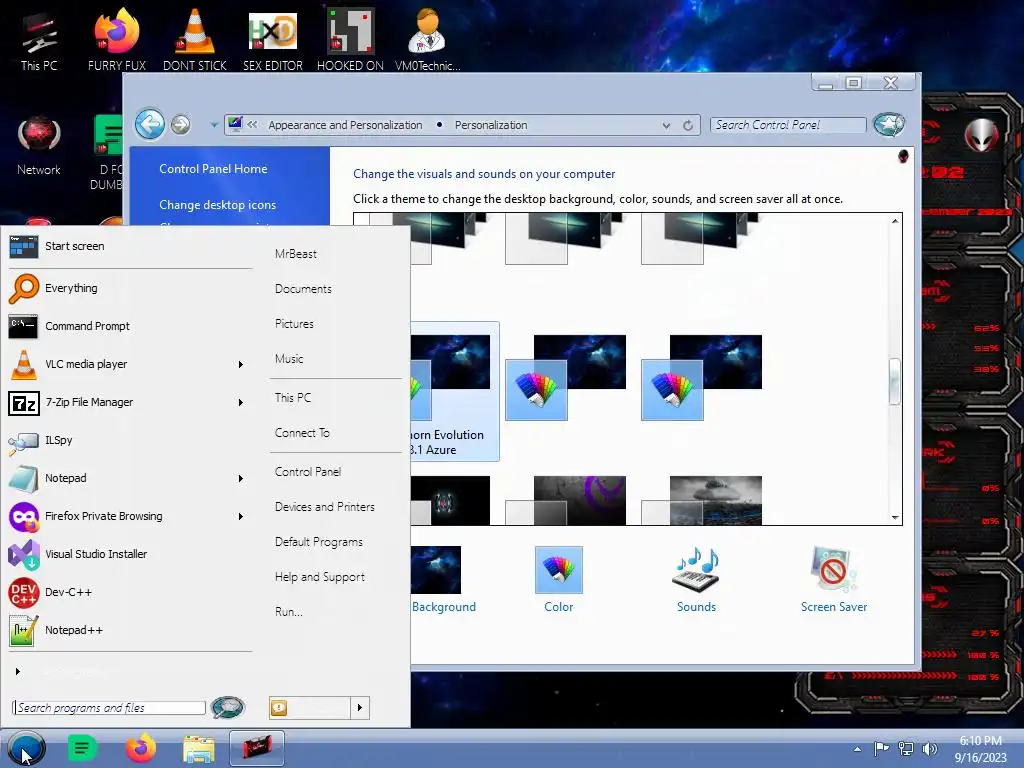Focus the Search programs and files box
The width and height of the screenshot is (1024, 768).
point(109,708)
